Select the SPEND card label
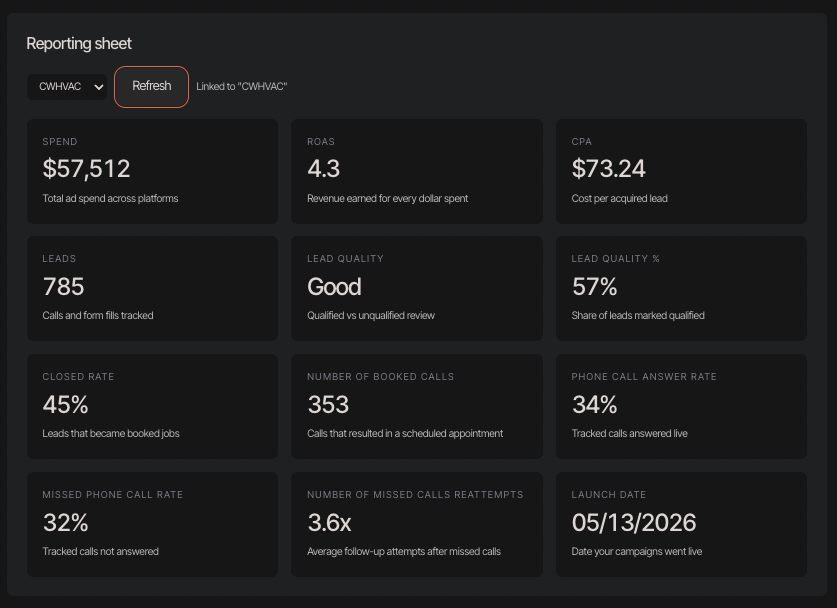Image resolution: width=837 pixels, height=608 pixels. pos(60,141)
